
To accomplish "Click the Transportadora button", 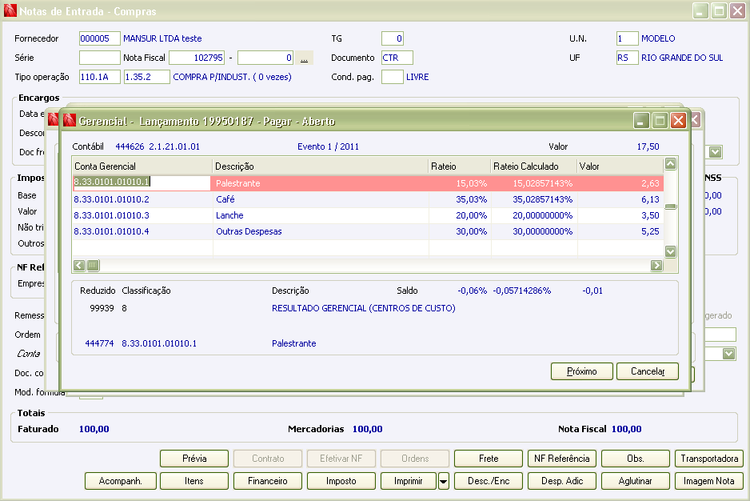I will tap(709, 458).
